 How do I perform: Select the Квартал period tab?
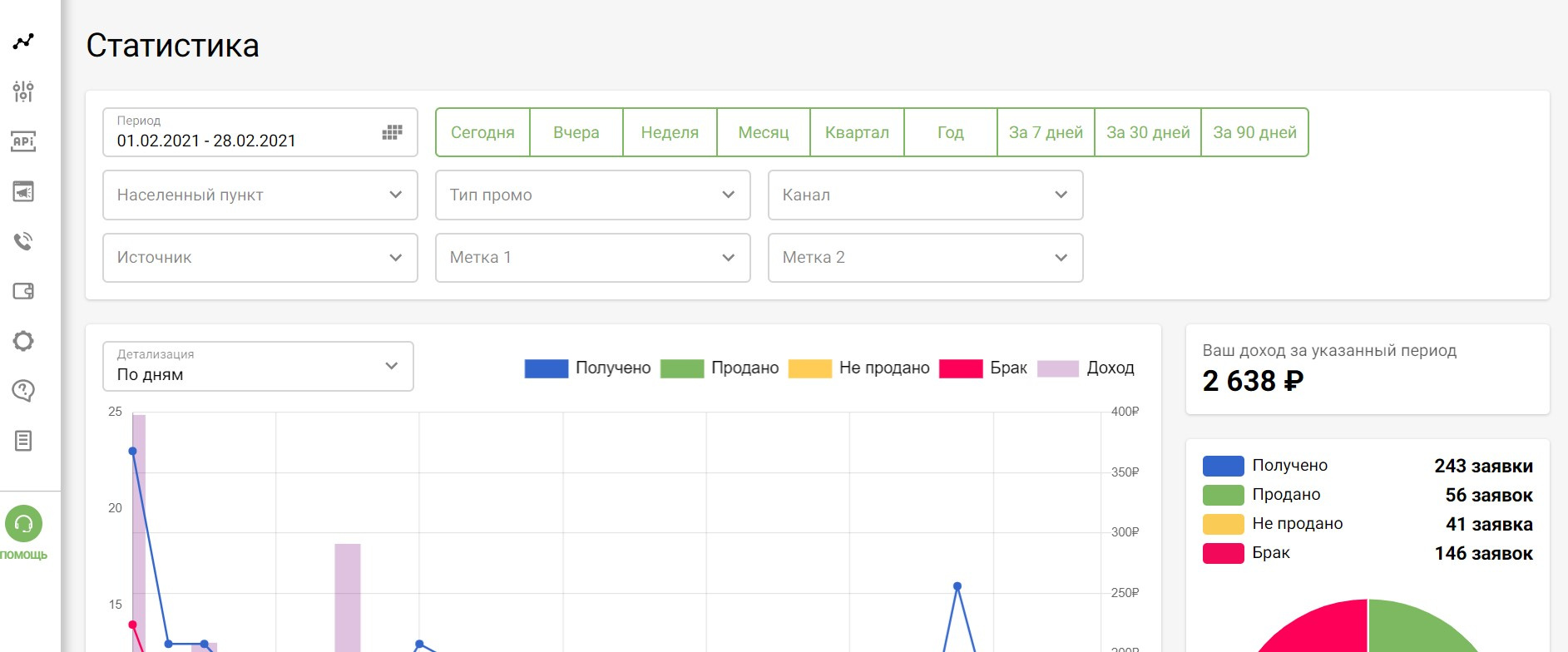point(857,133)
